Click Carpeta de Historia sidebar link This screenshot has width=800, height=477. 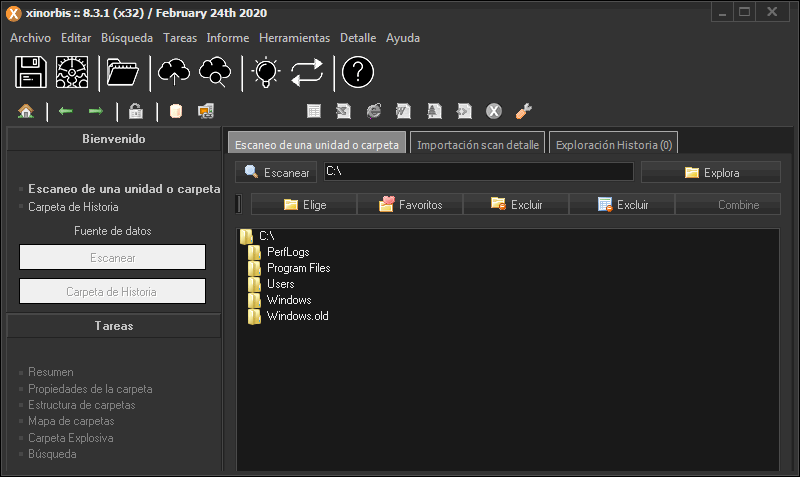73,207
